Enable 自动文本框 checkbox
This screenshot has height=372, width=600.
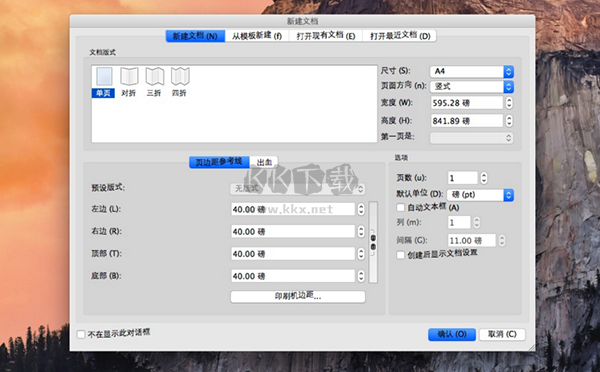click(401, 207)
